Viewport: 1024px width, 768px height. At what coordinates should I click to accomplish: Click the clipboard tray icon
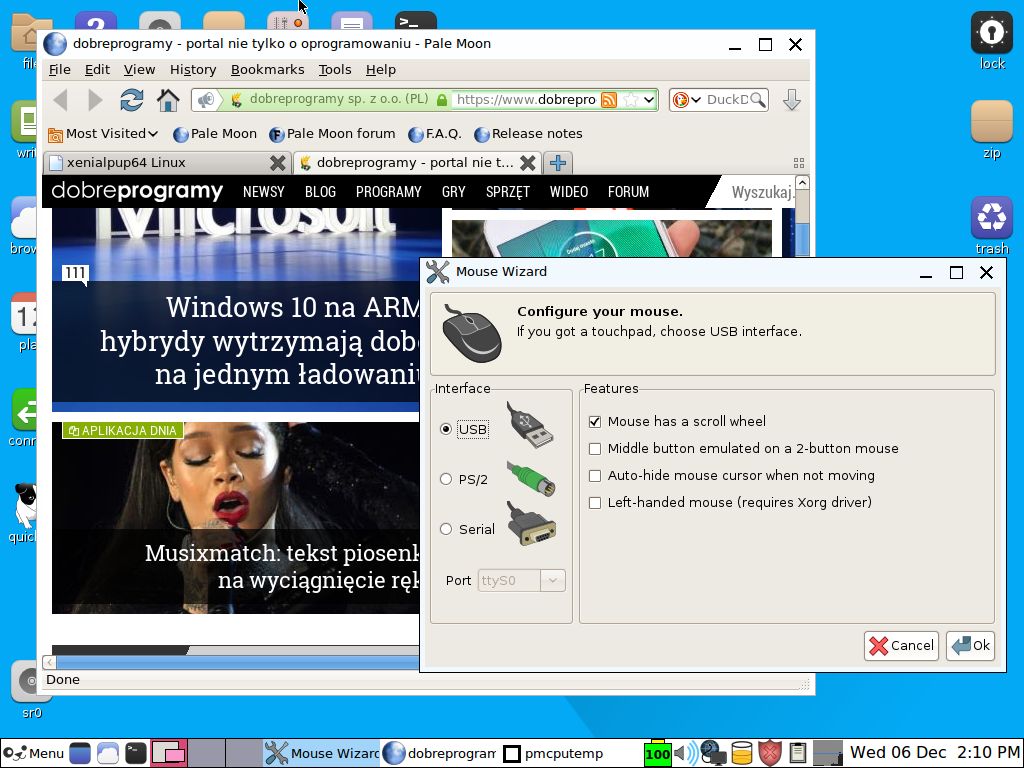click(x=797, y=753)
